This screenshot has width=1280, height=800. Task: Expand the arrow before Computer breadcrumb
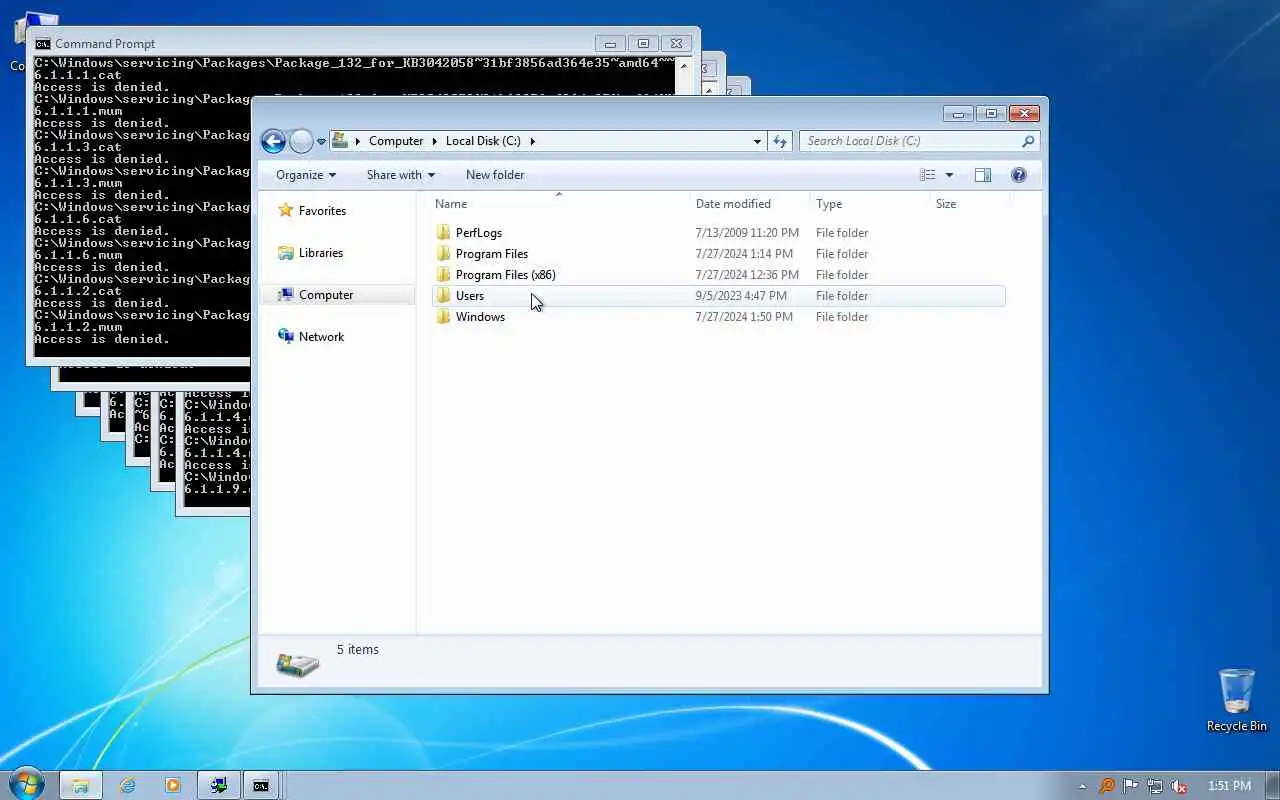(358, 141)
